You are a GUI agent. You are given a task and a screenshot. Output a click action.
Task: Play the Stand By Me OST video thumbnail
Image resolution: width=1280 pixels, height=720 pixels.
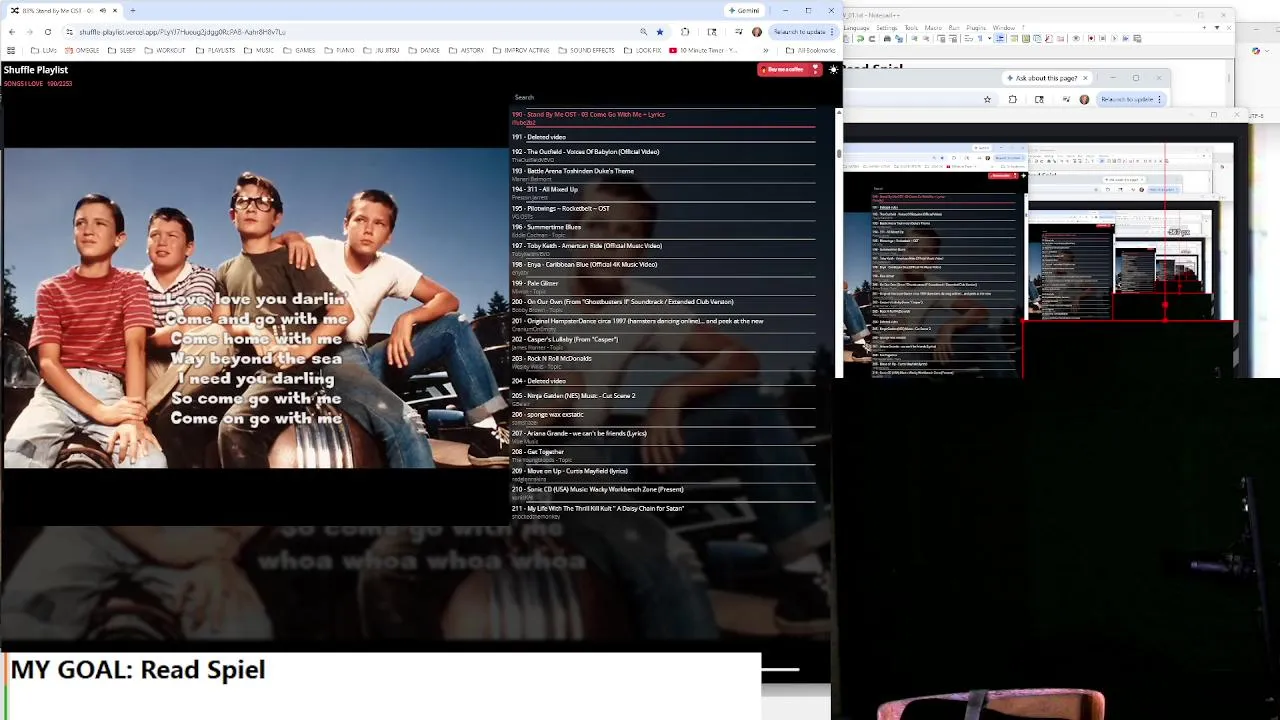tap(256, 308)
